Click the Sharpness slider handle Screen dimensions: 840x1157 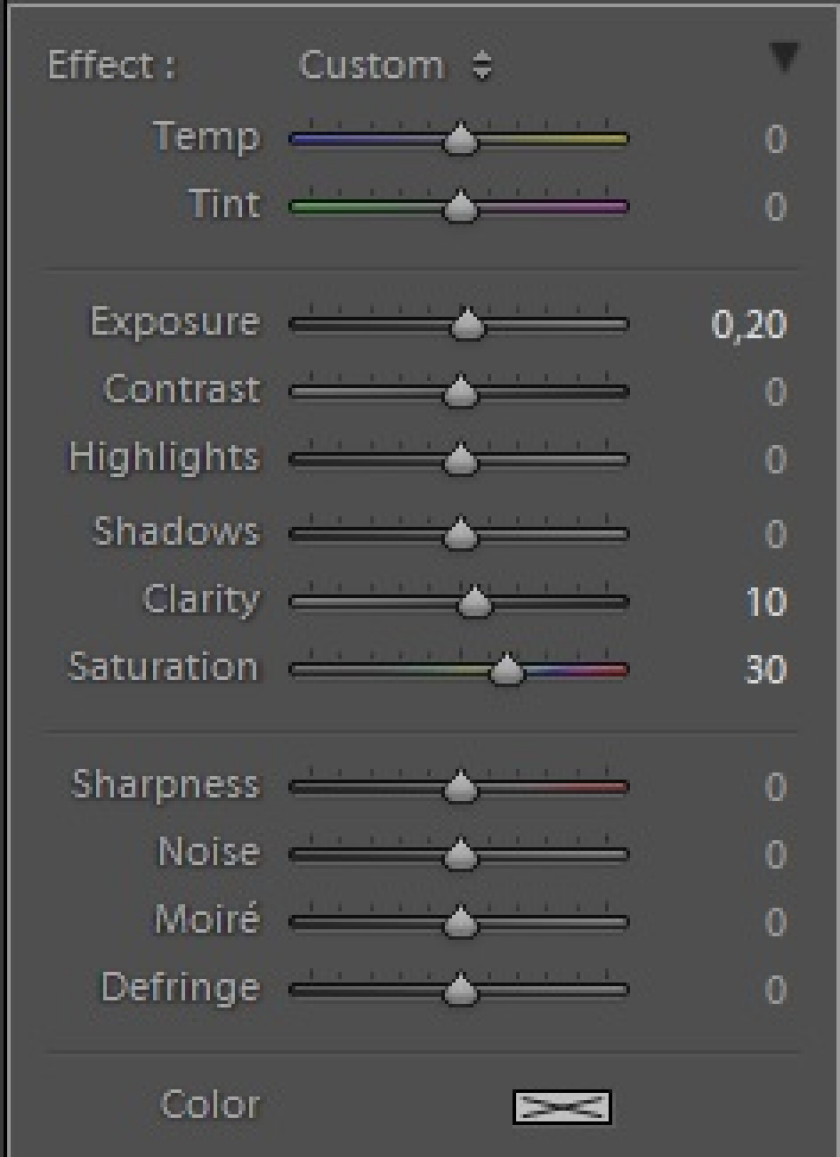tap(460, 788)
